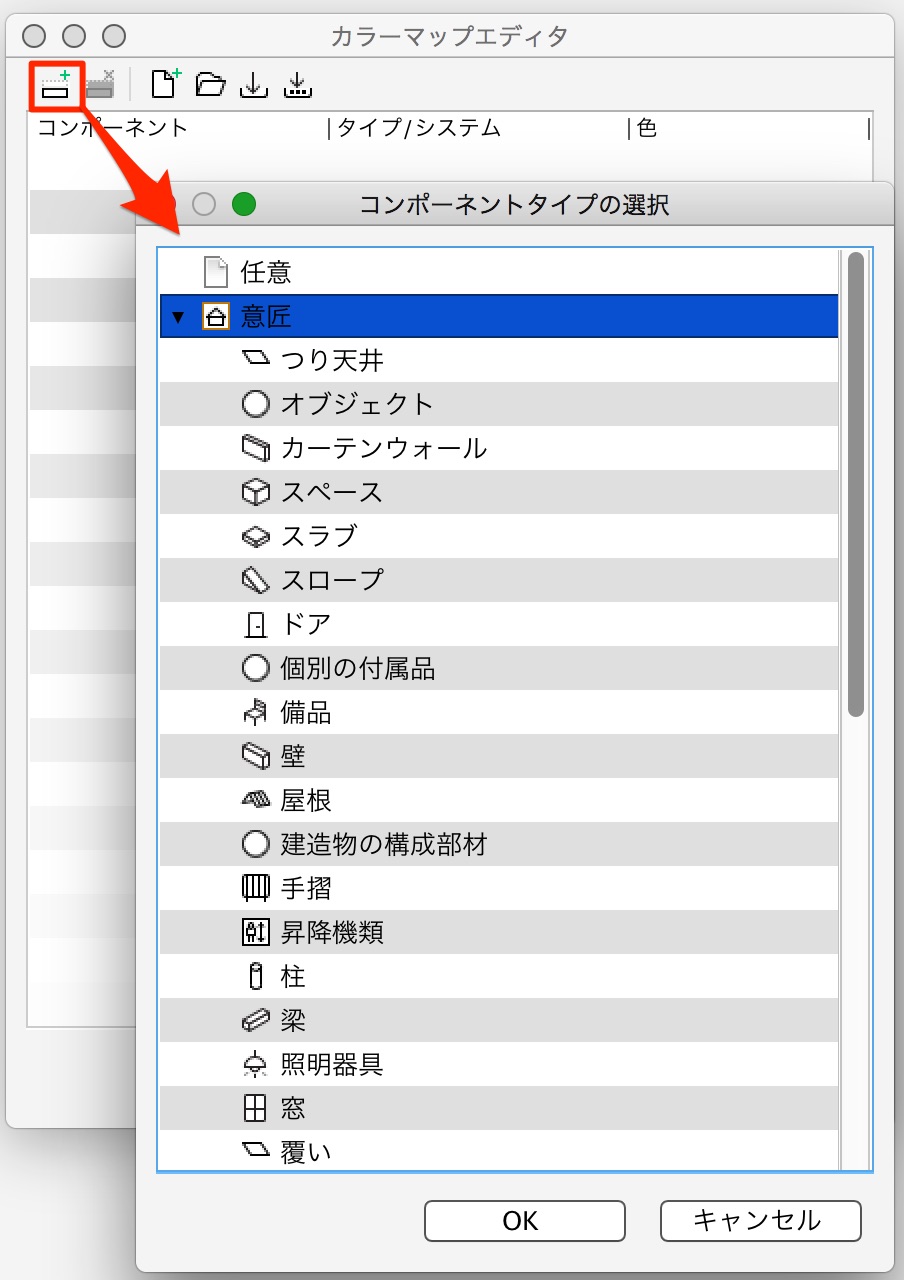Click the export color map icon
The width and height of the screenshot is (904, 1280).
click(x=298, y=85)
